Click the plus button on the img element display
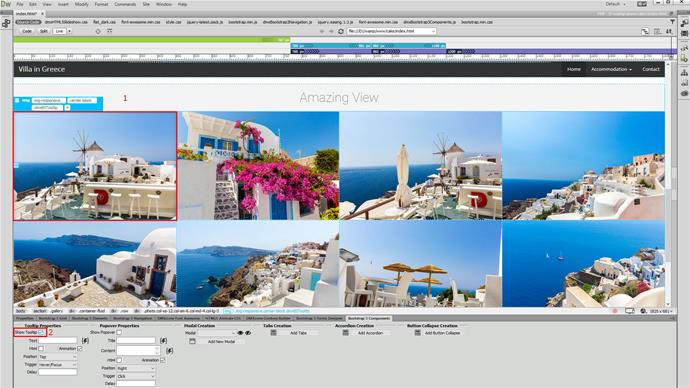690x388 pixels. (x=67, y=107)
